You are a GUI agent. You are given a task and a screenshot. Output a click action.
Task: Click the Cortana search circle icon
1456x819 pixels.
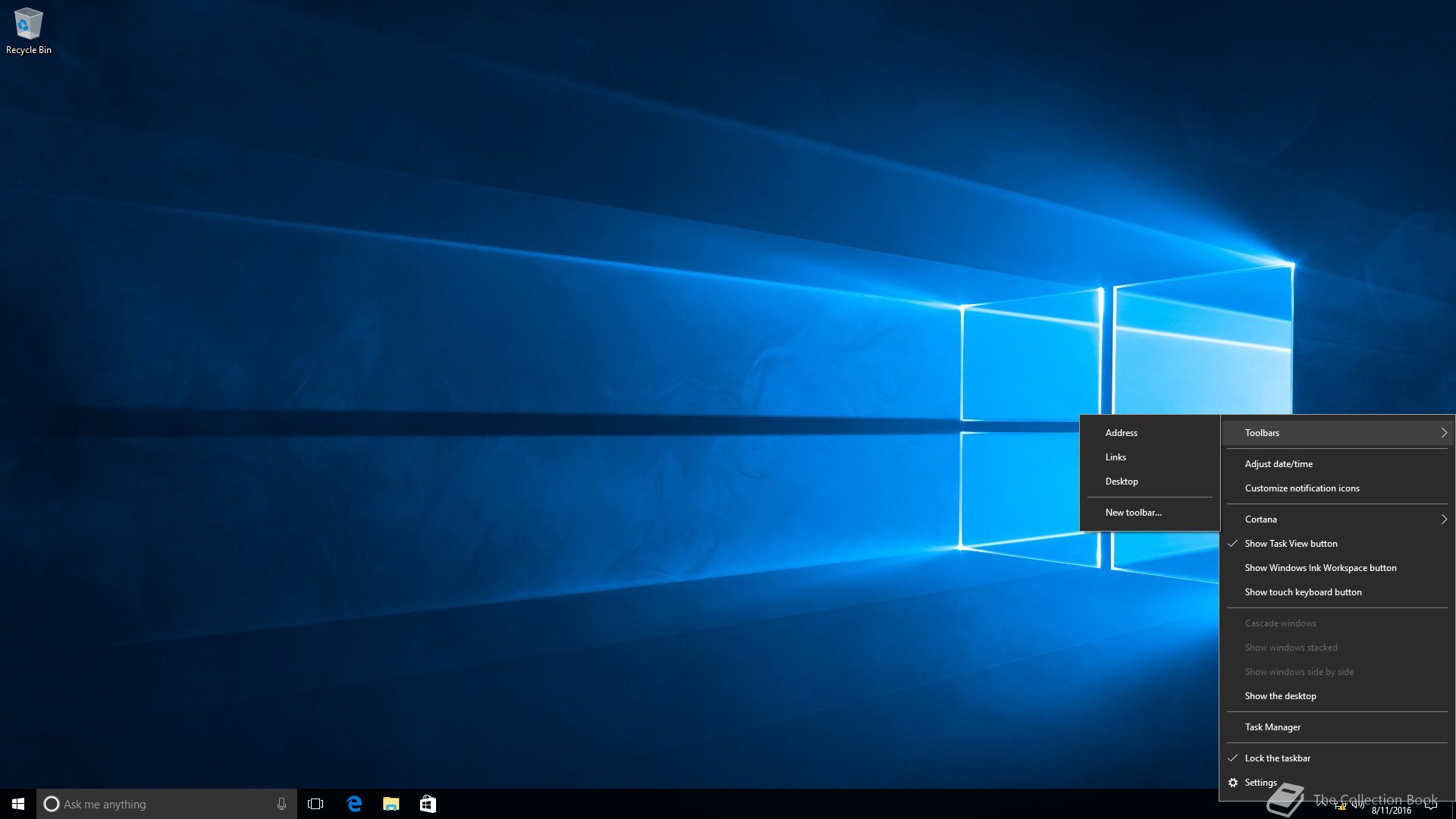(52, 804)
